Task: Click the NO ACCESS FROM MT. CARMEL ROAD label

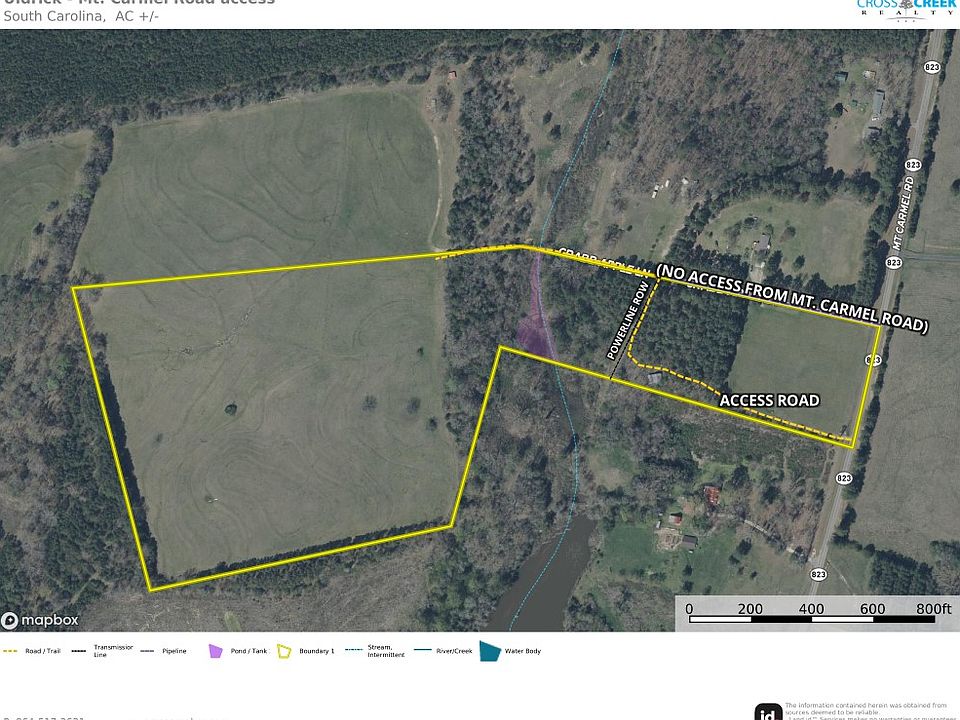Action: pos(792,298)
